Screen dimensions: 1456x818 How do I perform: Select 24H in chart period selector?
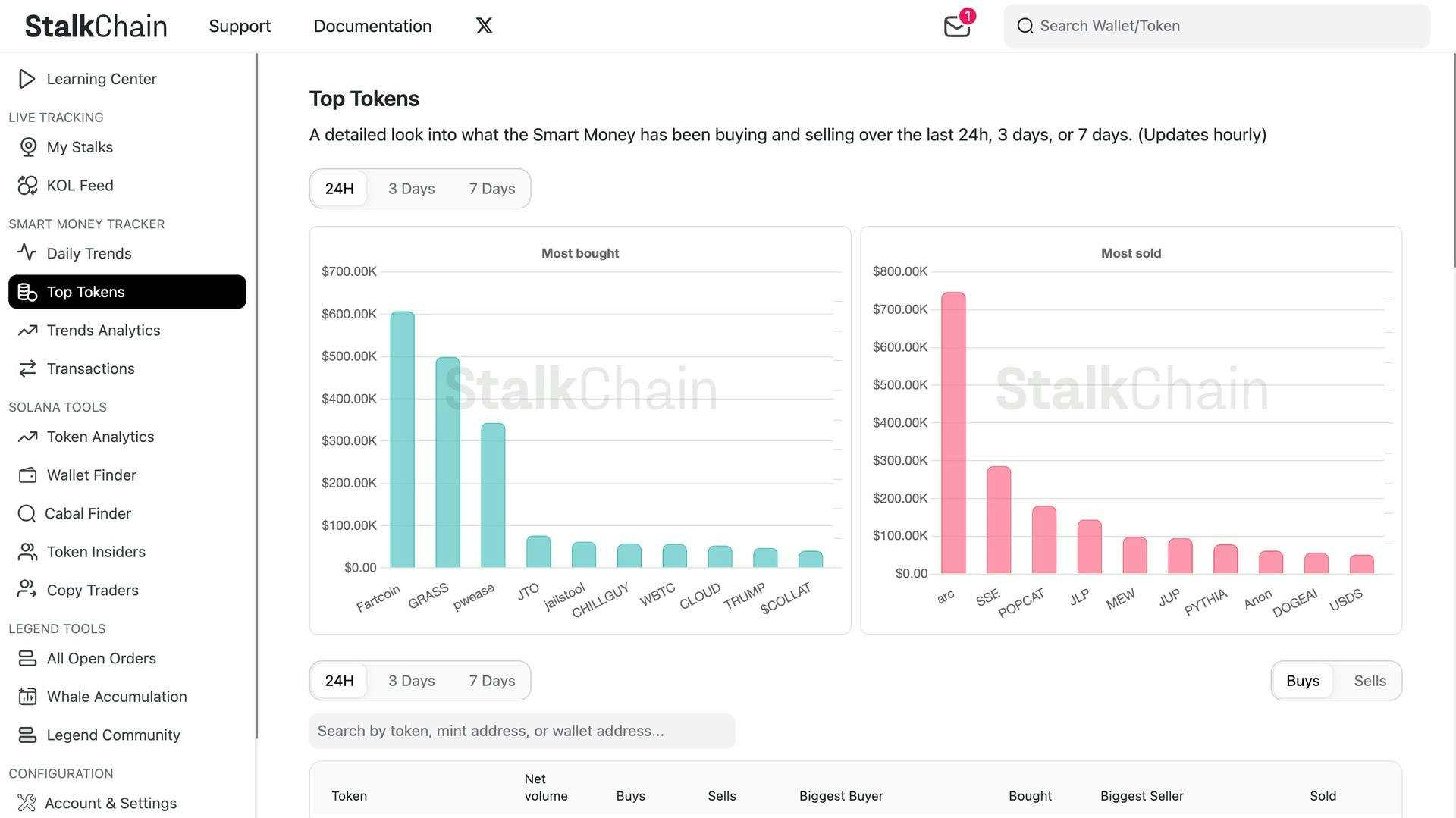pos(339,189)
